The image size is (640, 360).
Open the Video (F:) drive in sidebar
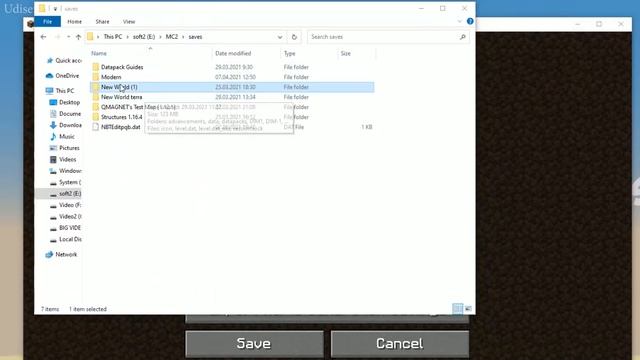(x=70, y=205)
